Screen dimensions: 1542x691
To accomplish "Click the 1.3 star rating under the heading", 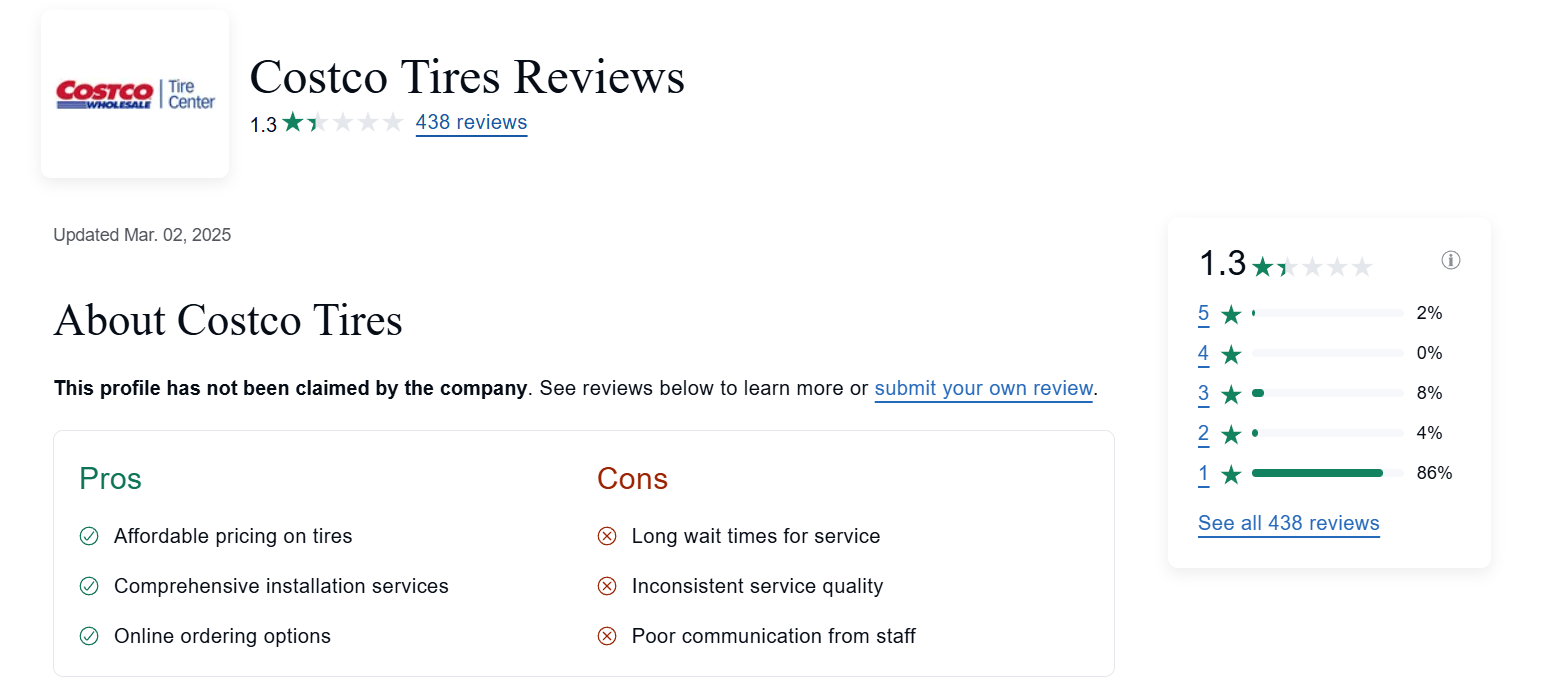I will [x=326, y=122].
